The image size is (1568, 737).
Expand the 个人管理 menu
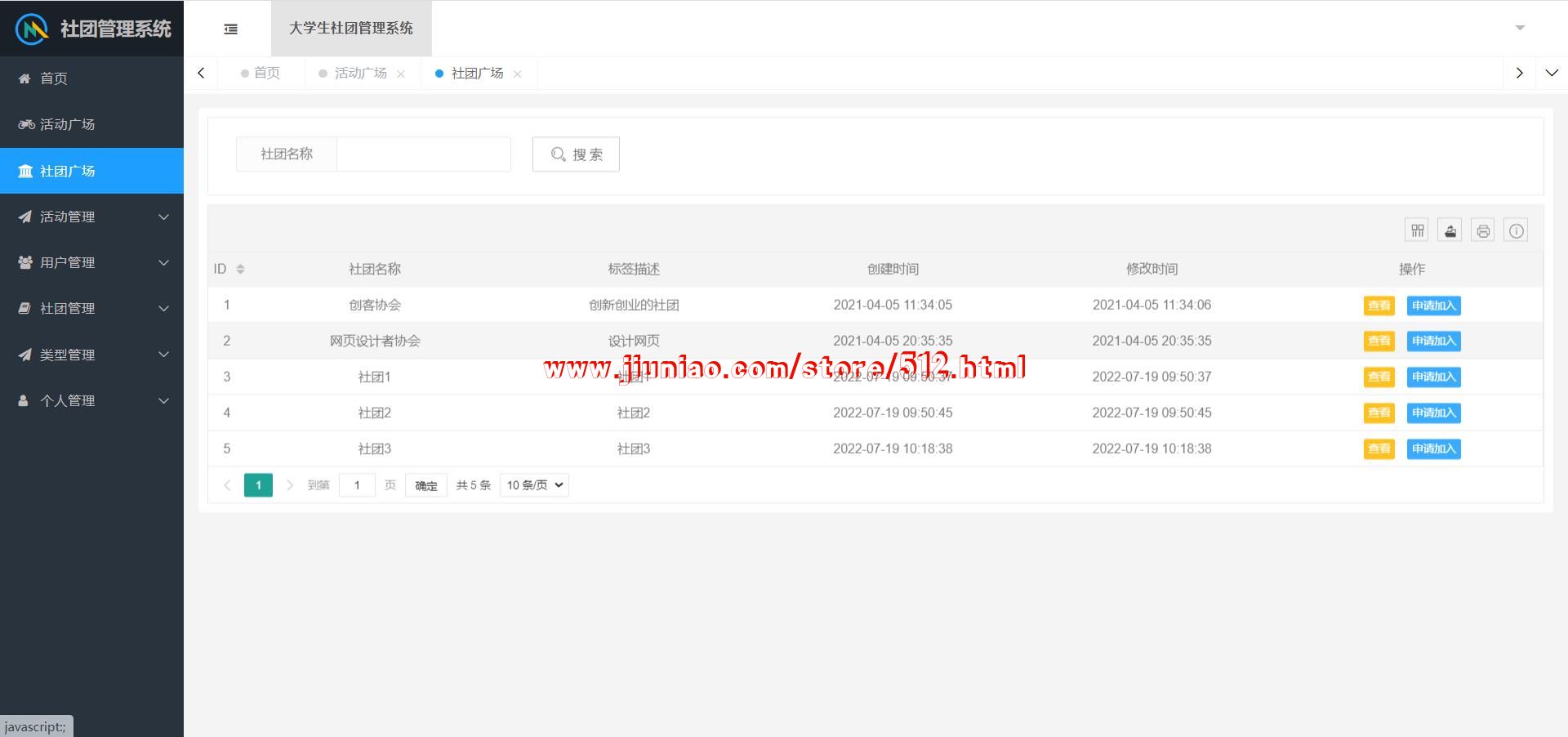(x=91, y=400)
